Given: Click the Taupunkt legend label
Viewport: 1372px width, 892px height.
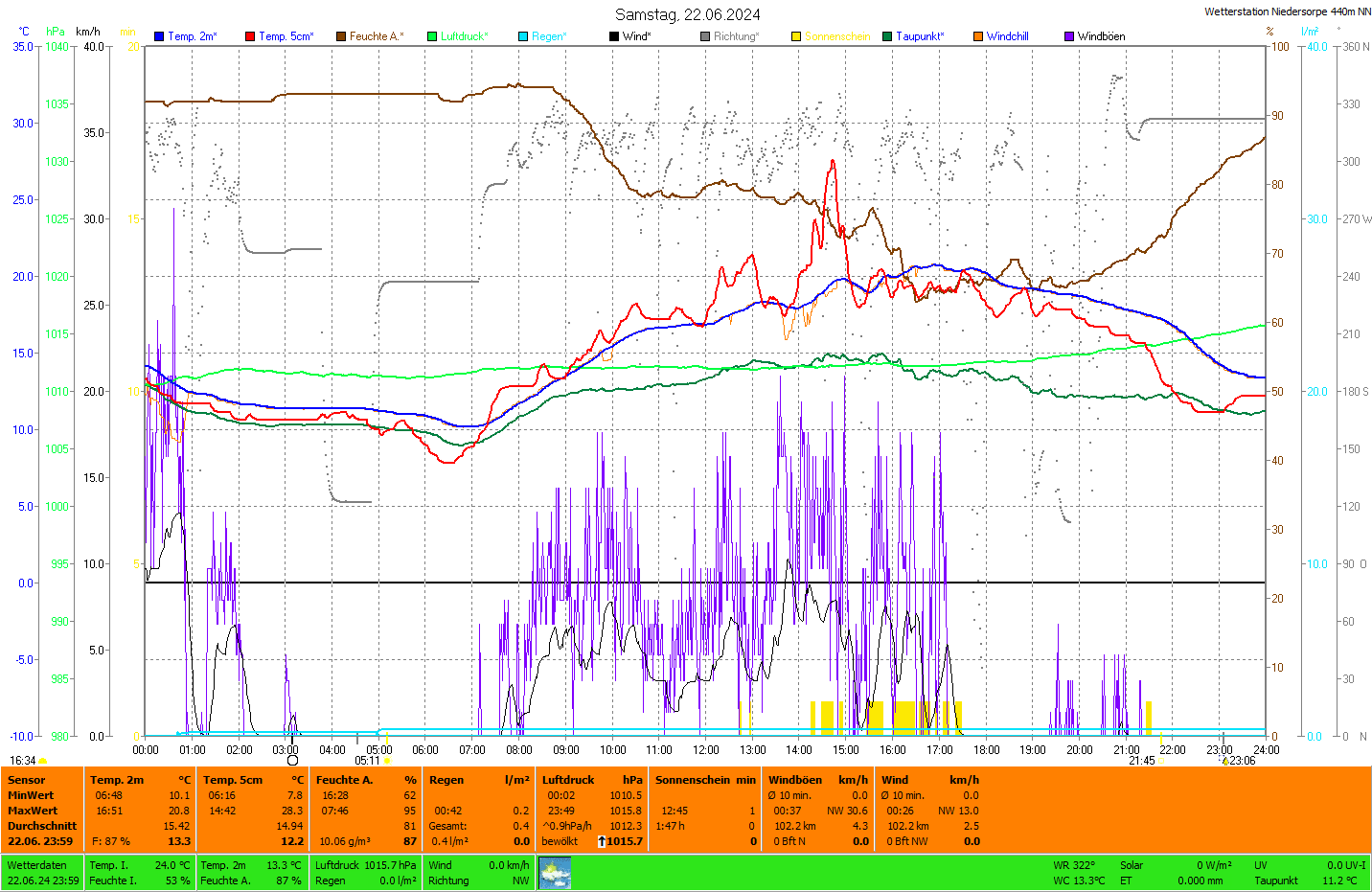Looking at the screenshot, I should point(920,36).
